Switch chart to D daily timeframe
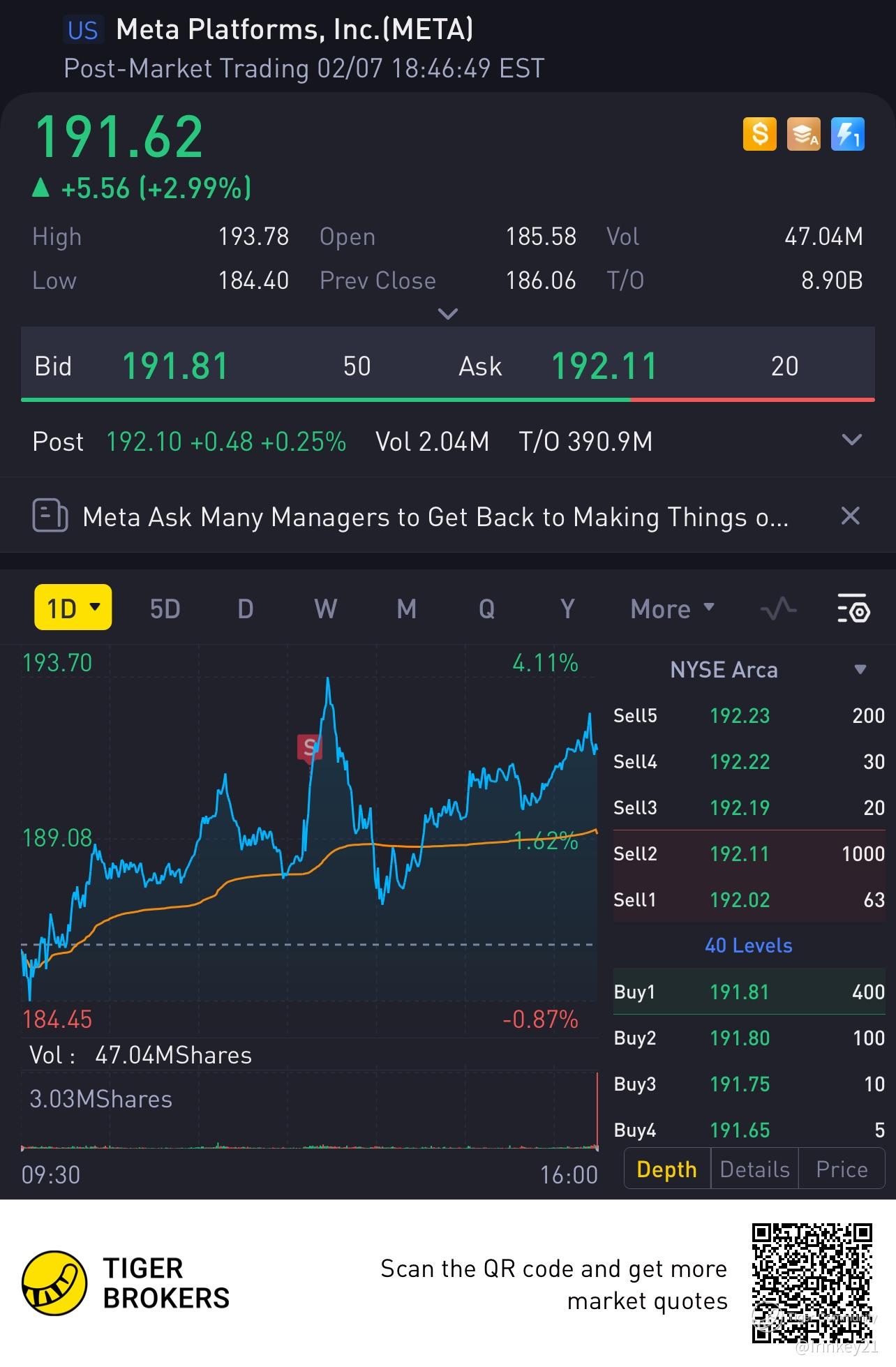Viewport: 896px width, 1367px height. pos(246,608)
